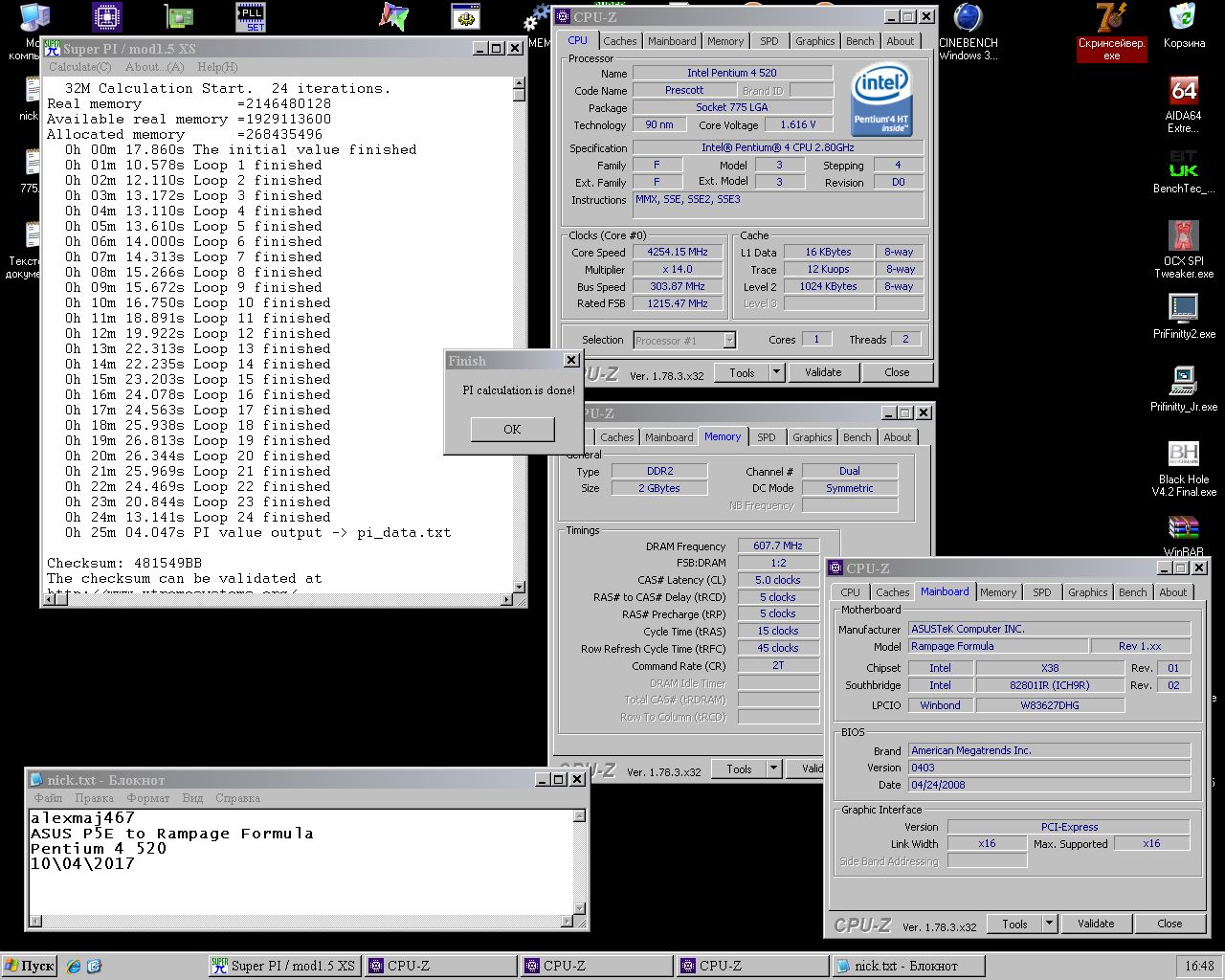Click the Intel Pentium 4 HT logo
This screenshot has height=980, width=1225.
tap(880, 100)
